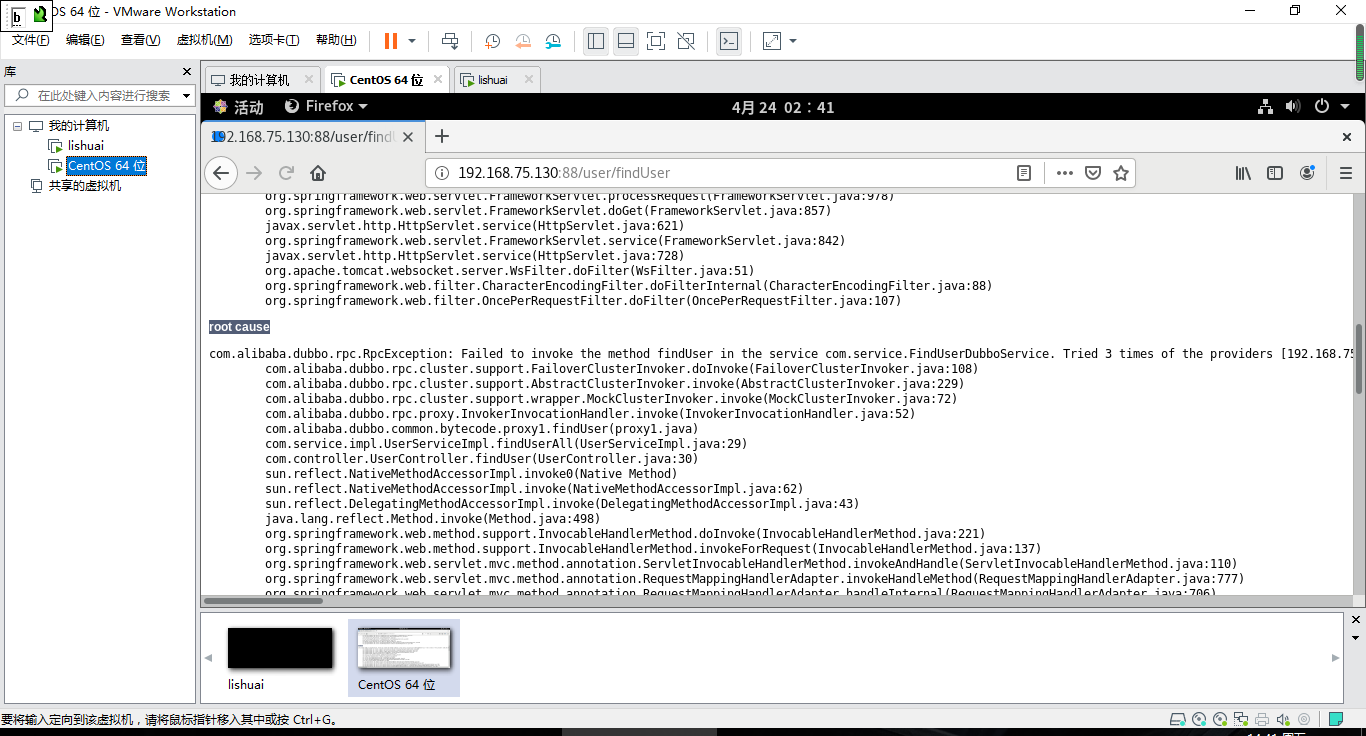Toggle VMware Unity mode

coord(686,41)
